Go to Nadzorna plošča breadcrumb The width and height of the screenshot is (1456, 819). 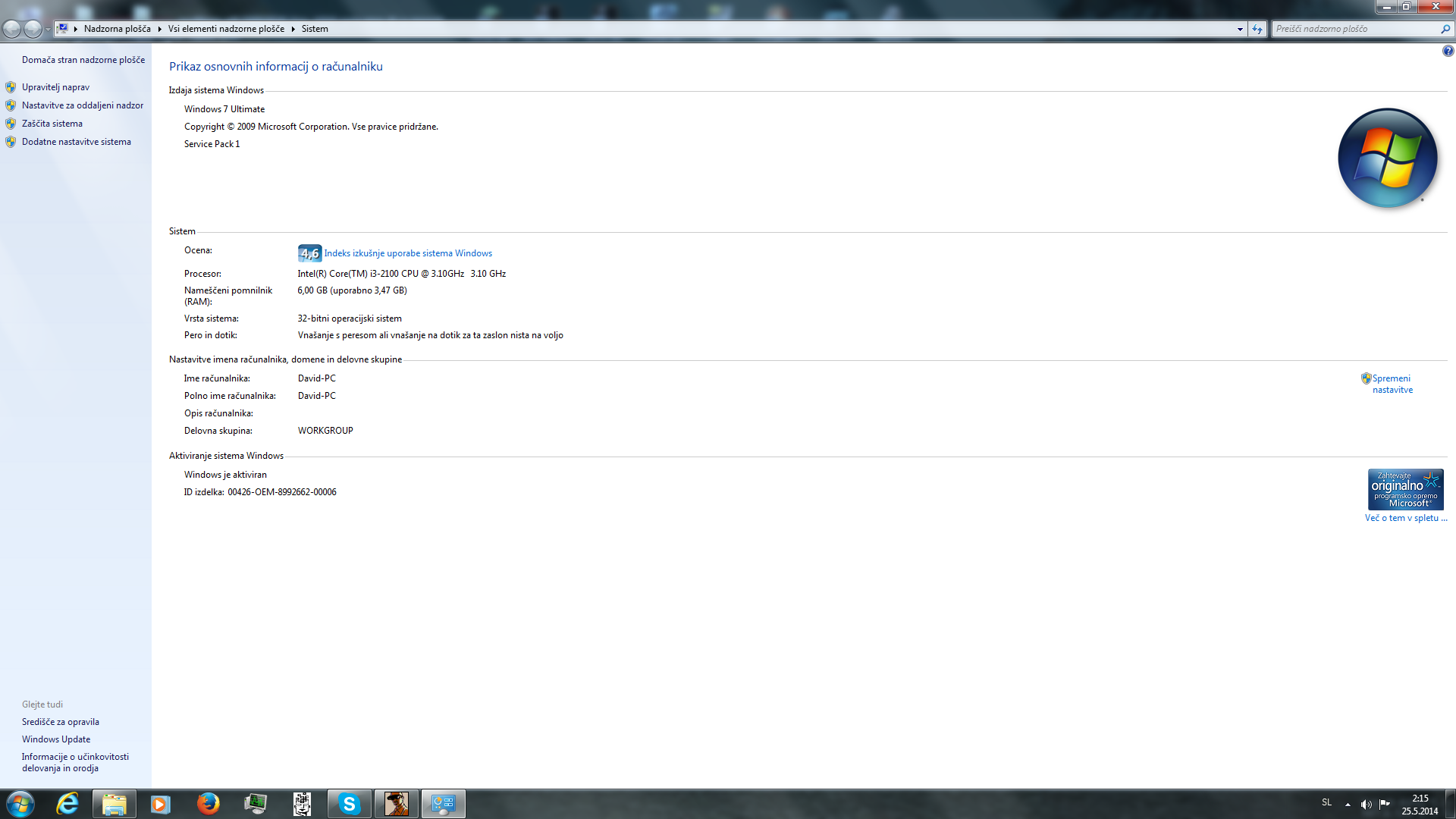(x=118, y=29)
